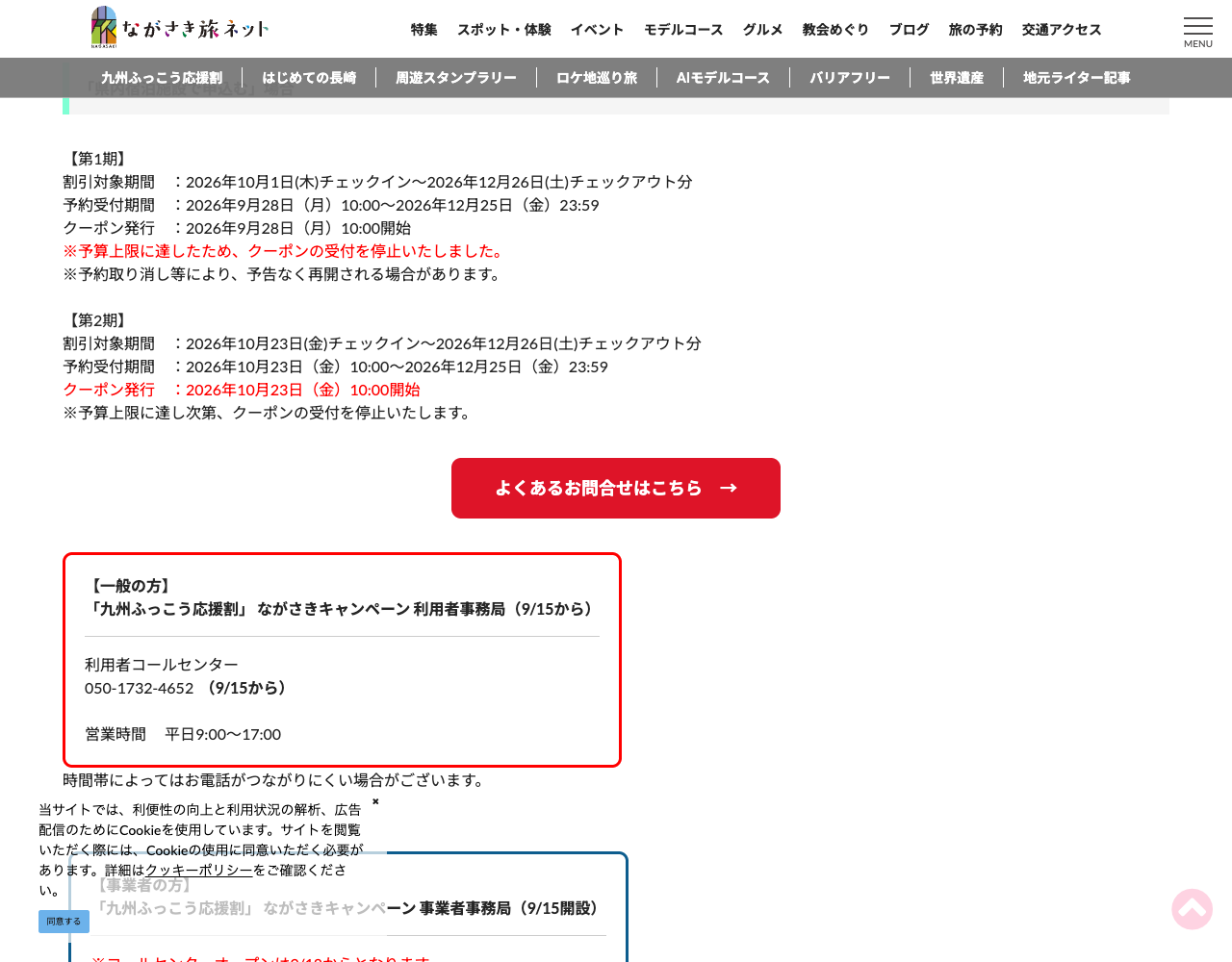
Task: Click the 【一般の方】 heading in the red box
Action: point(131,586)
